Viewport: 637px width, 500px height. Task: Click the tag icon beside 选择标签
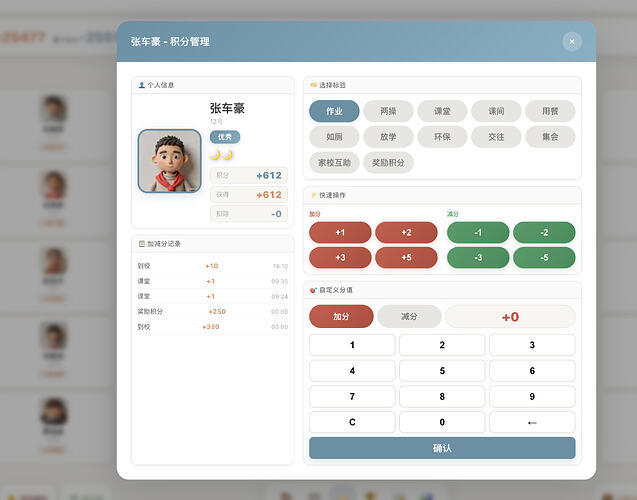[x=313, y=85]
